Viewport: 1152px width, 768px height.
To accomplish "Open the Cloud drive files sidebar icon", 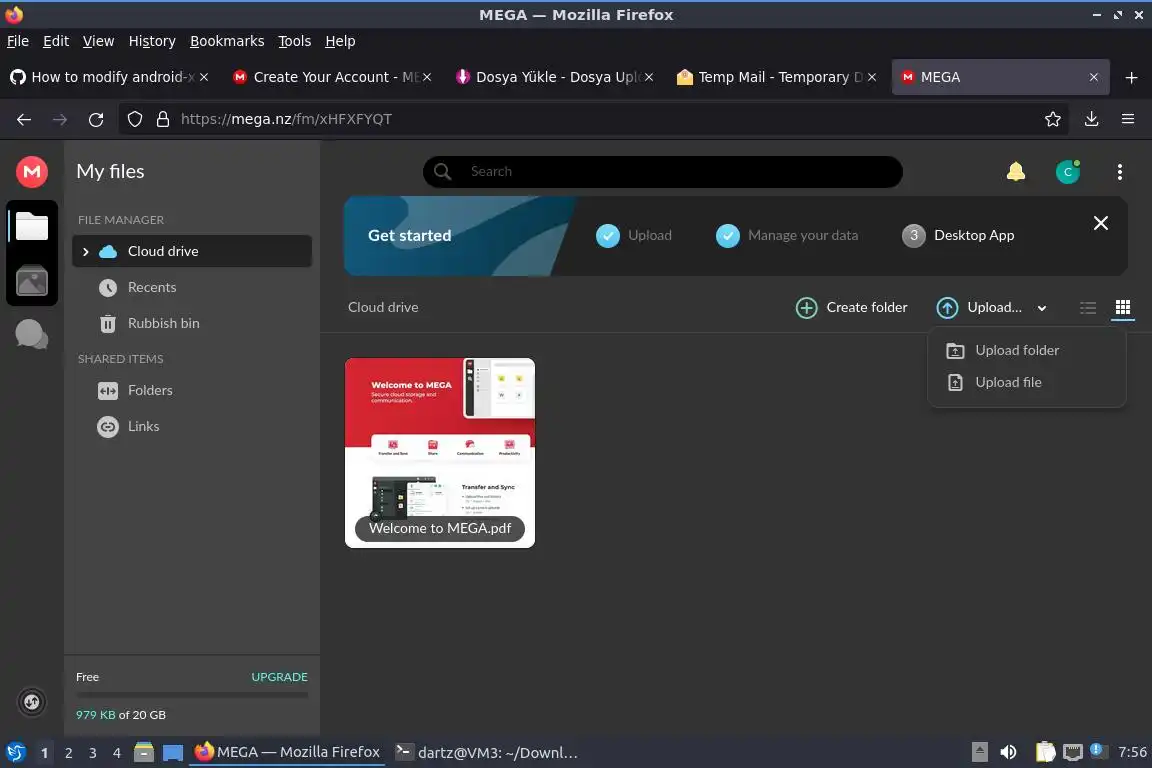I will click(32, 226).
